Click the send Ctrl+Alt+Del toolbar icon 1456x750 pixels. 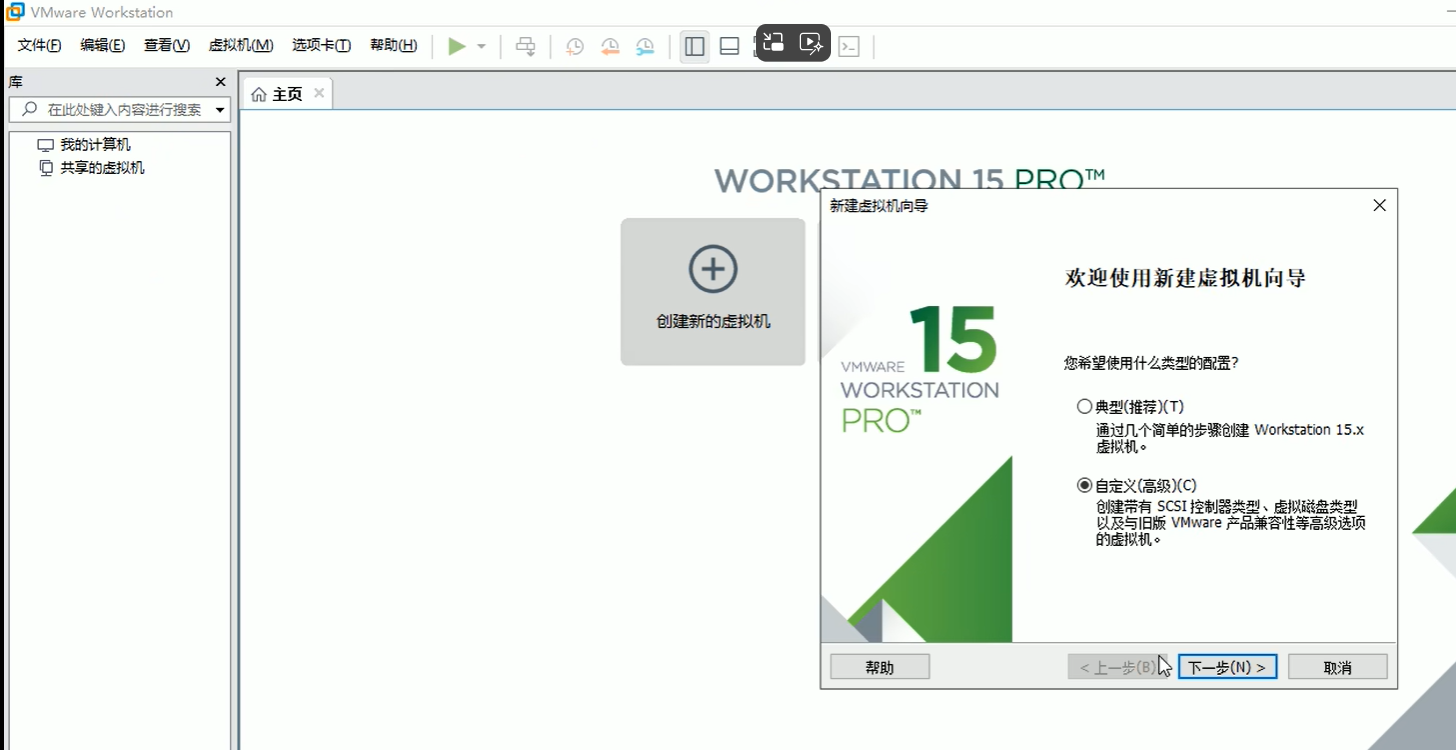(x=525, y=46)
